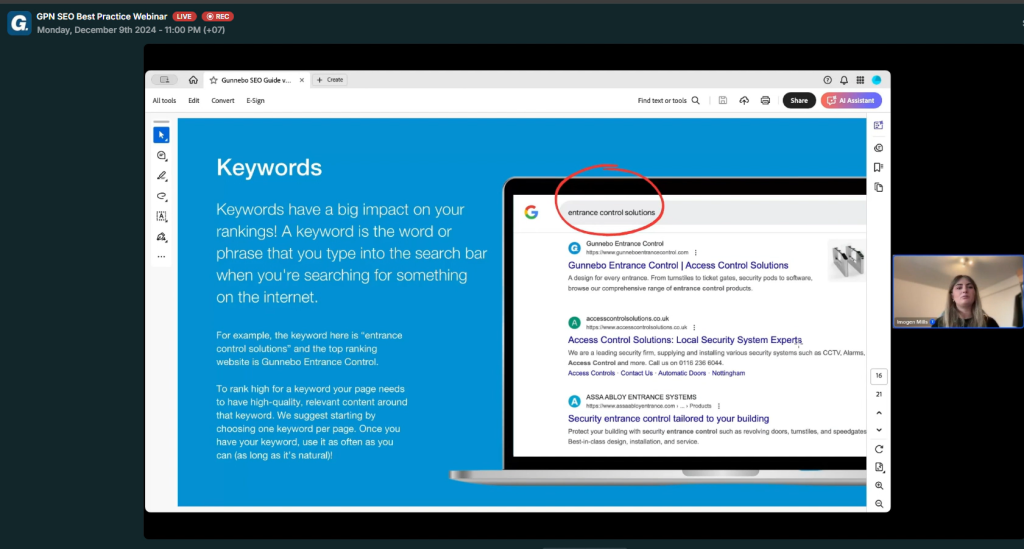The width and height of the screenshot is (1024, 549).
Task: Open the apps grid icon
Action: tap(860, 80)
